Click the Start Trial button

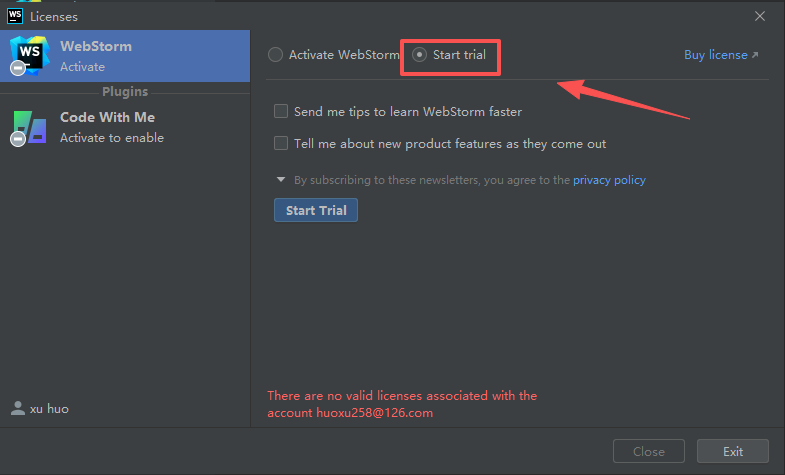tap(316, 210)
